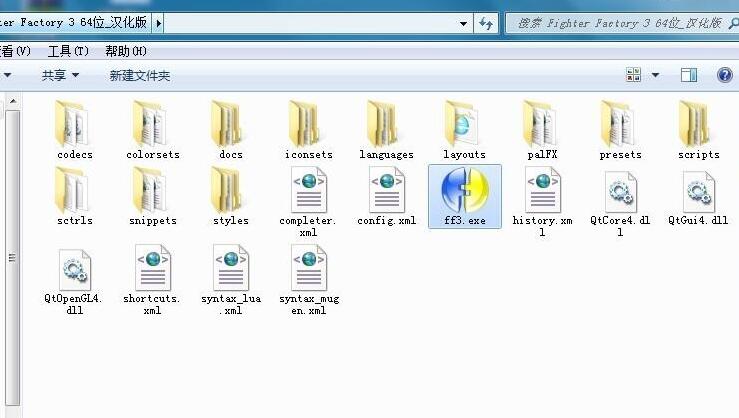Expand the view options dropdown arrow

pos(655,75)
